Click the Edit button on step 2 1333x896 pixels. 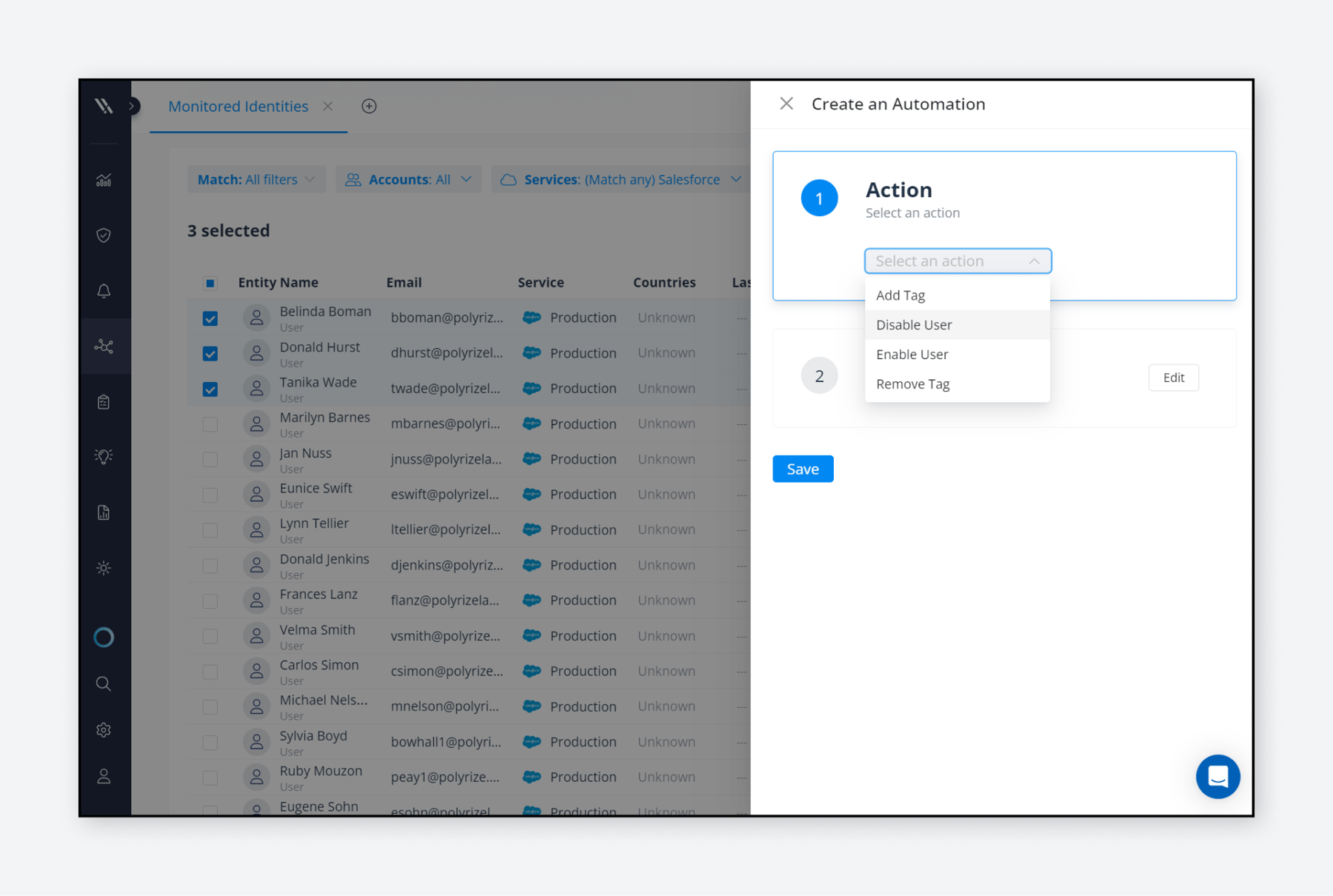tap(1173, 377)
